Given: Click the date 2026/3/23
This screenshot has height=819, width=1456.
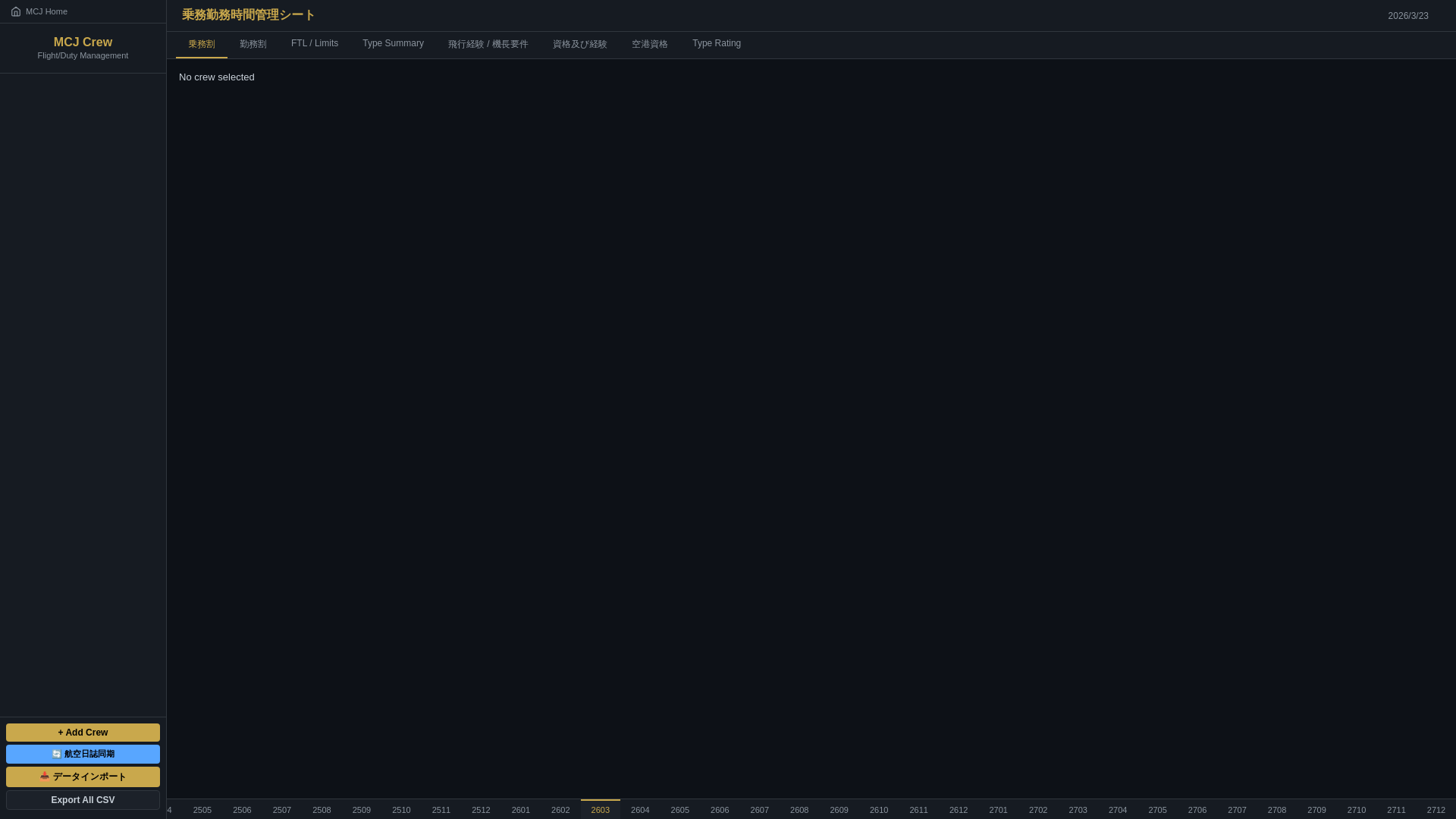Looking at the screenshot, I should (1408, 16).
